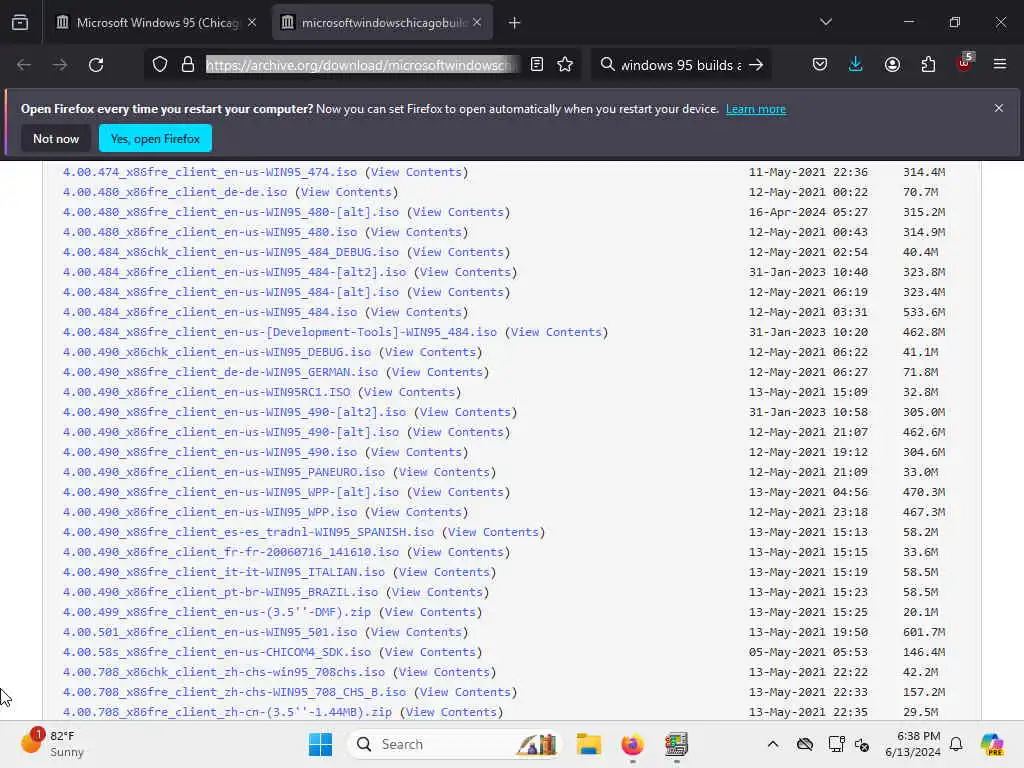Go back to previous page
The height and width of the screenshot is (768, 1024).
tap(24, 65)
